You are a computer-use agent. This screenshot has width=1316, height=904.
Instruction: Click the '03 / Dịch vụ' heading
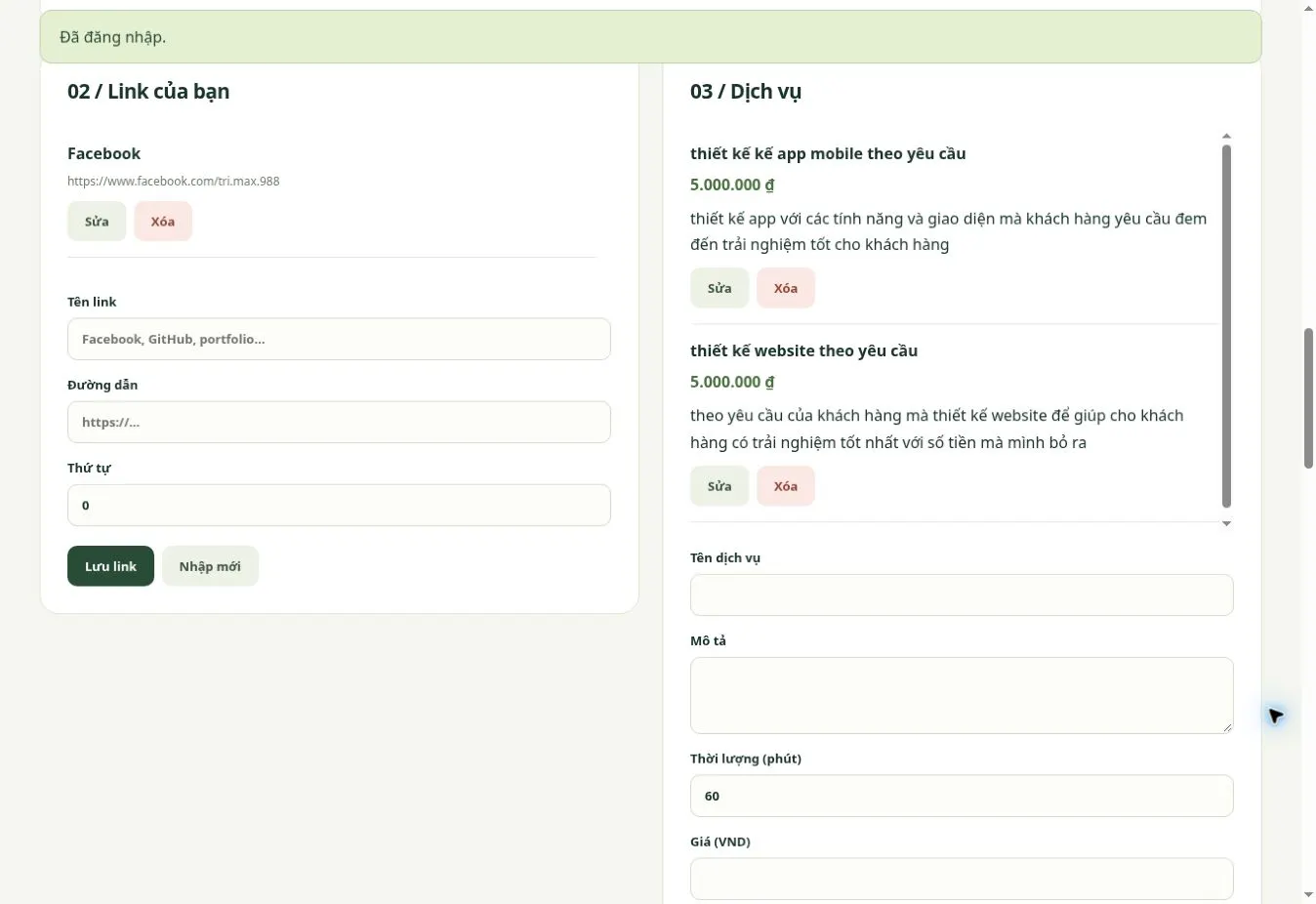pos(746,92)
